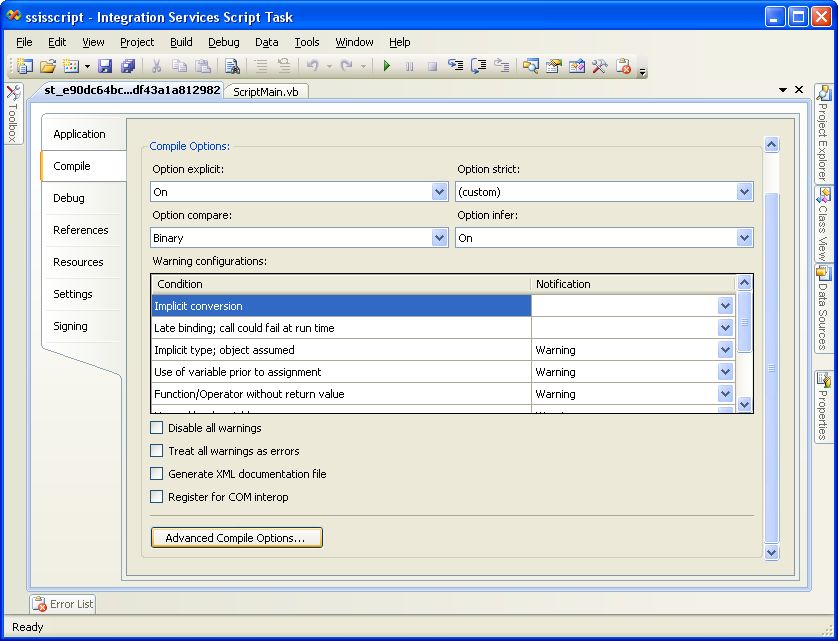This screenshot has width=838, height=641.
Task: Show the Error List panel
Action: [62, 604]
